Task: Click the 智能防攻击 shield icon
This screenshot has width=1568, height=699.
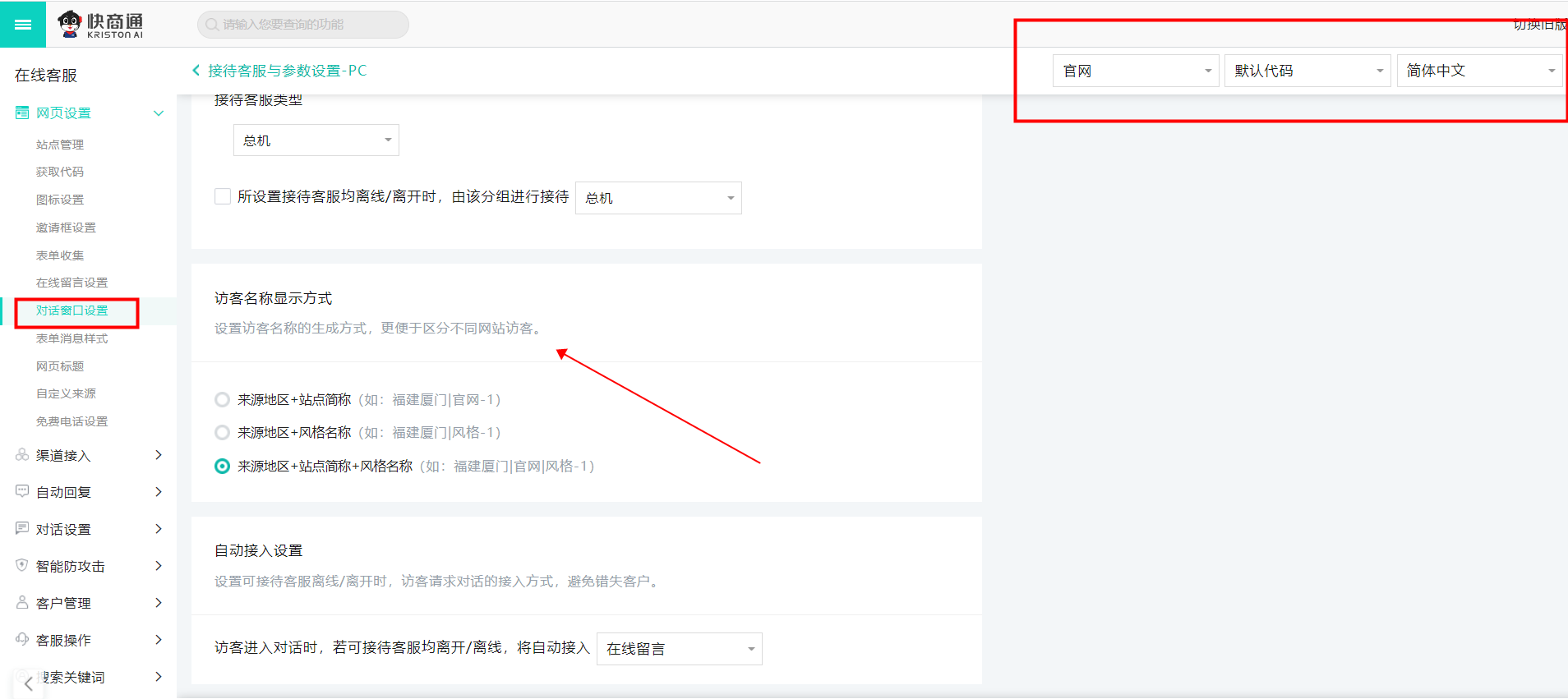Action: point(22,565)
